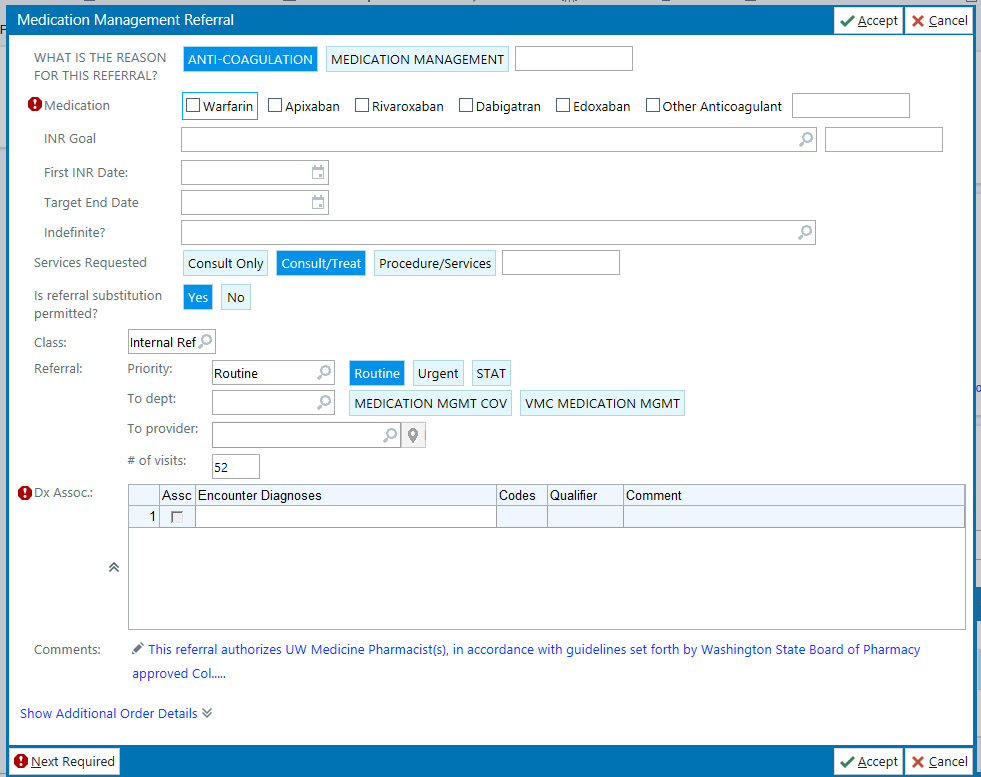The width and height of the screenshot is (981, 777).
Task: Select MEDICATION MANAGEMENT referral reason
Action: point(417,60)
